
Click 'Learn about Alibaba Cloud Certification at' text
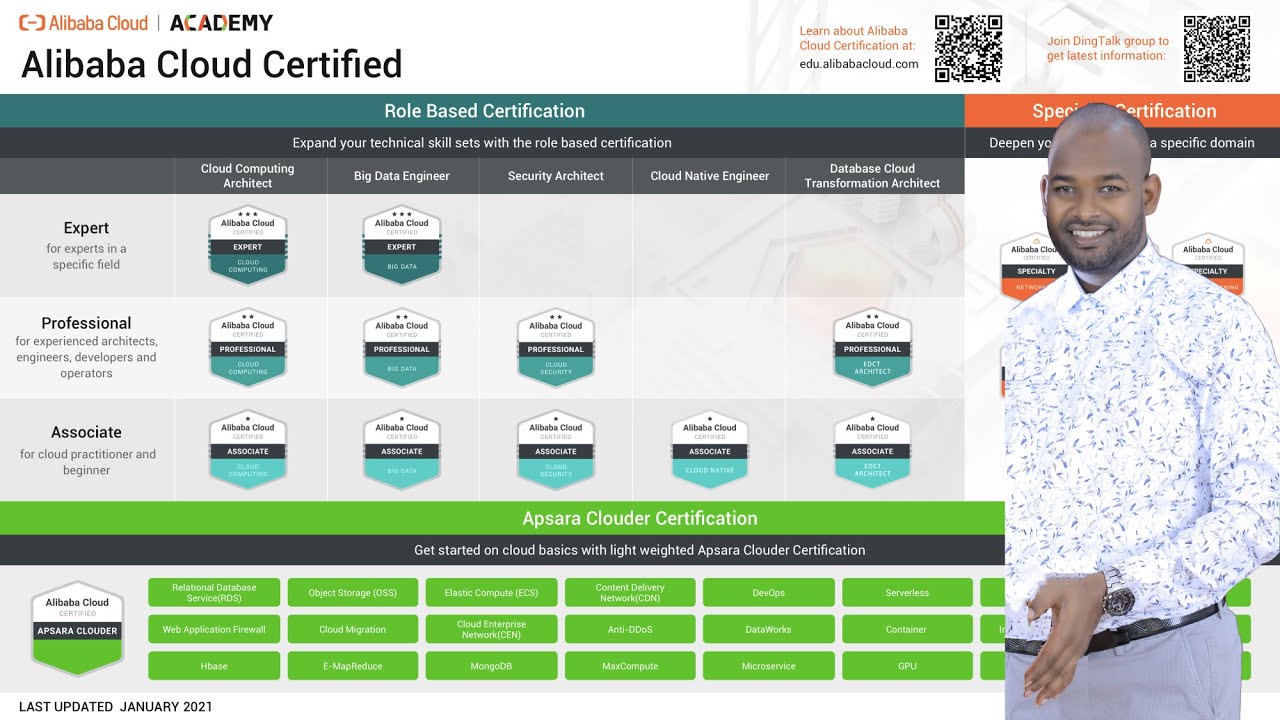click(857, 38)
